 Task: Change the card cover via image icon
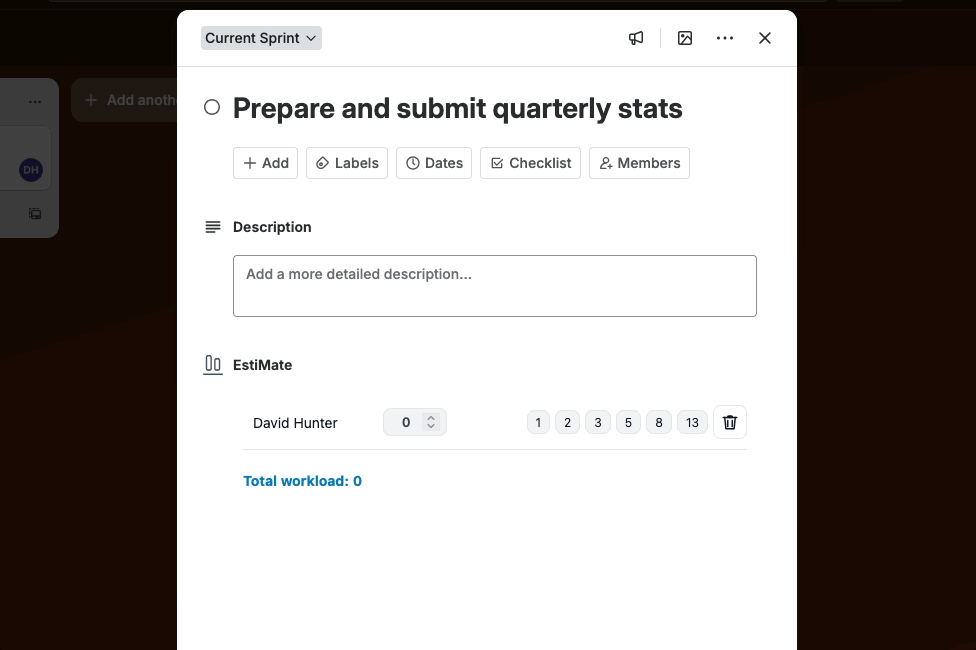click(x=685, y=38)
